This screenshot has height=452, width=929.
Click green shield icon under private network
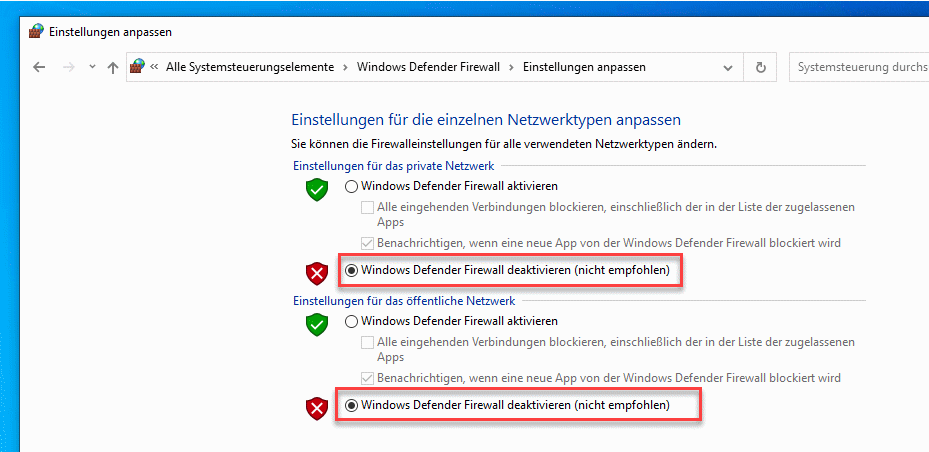[x=317, y=188]
